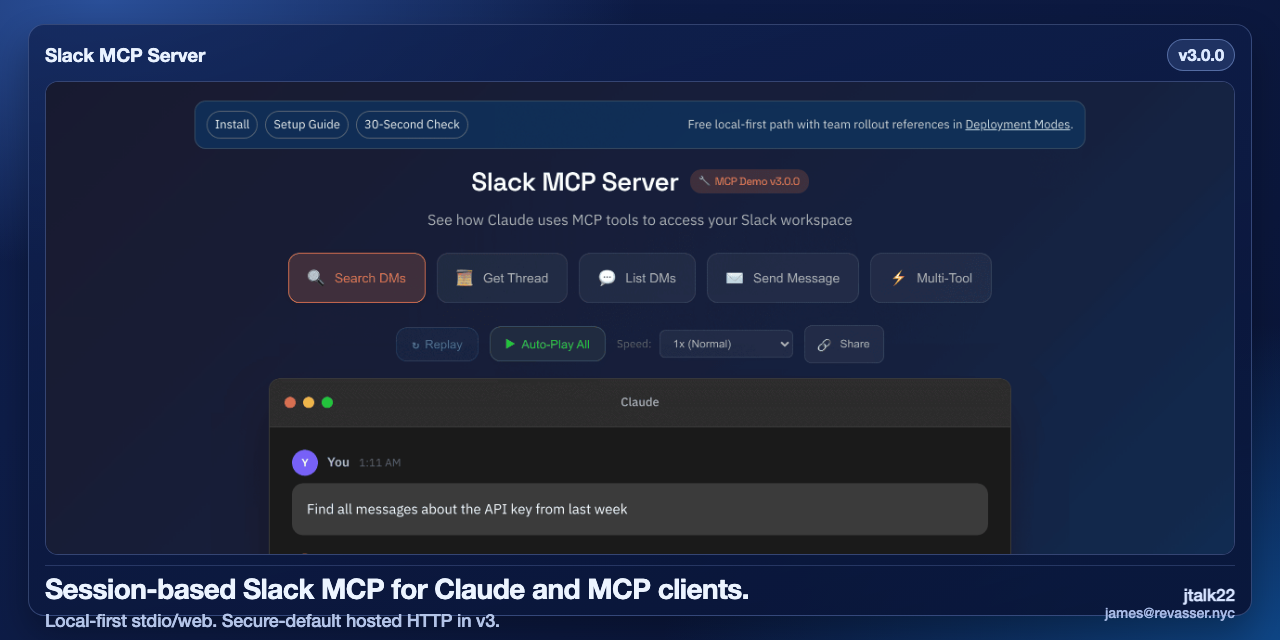Open the 30-Second Check section
The image size is (1280, 640).
[412, 124]
